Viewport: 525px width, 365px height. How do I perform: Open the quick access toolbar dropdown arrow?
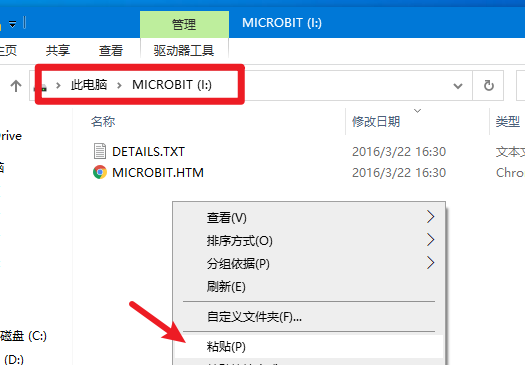[x=12, y=24]
